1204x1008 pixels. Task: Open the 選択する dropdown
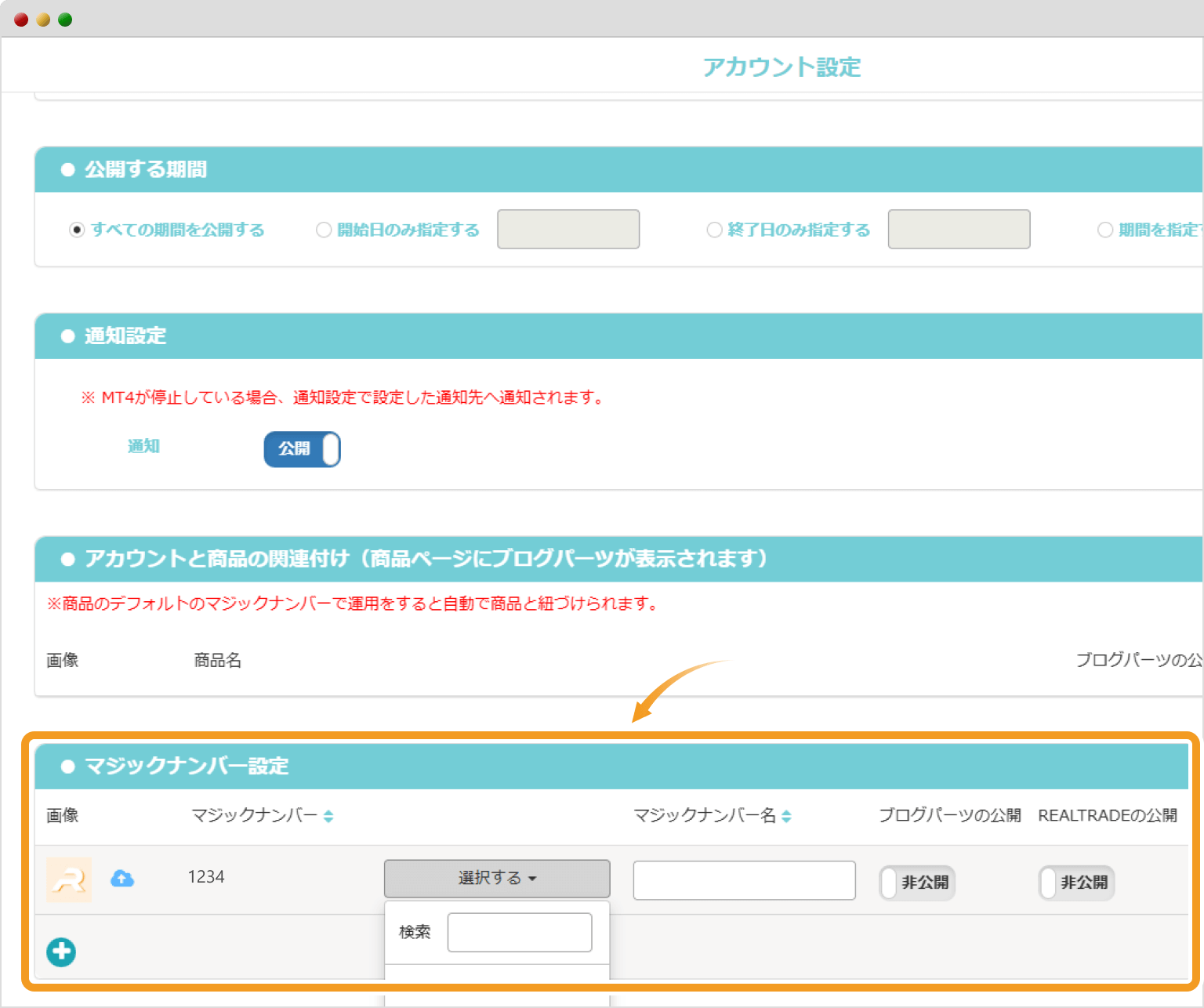tap(496, 878)
